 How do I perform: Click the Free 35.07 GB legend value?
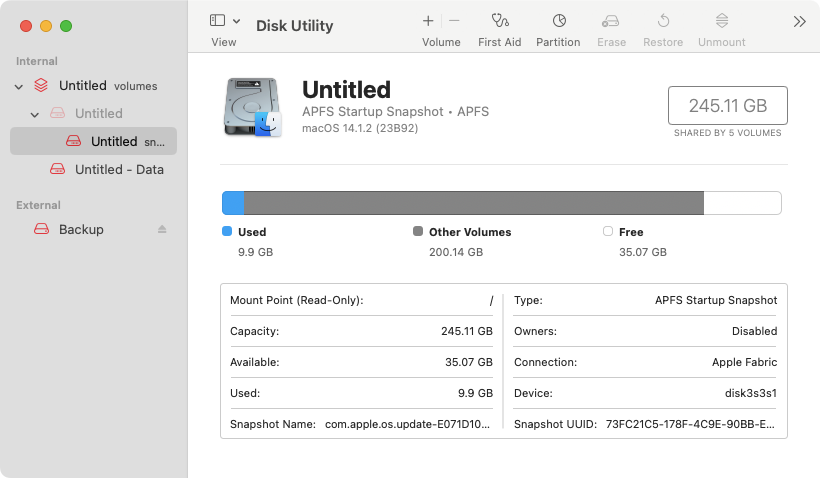point(643,252)
